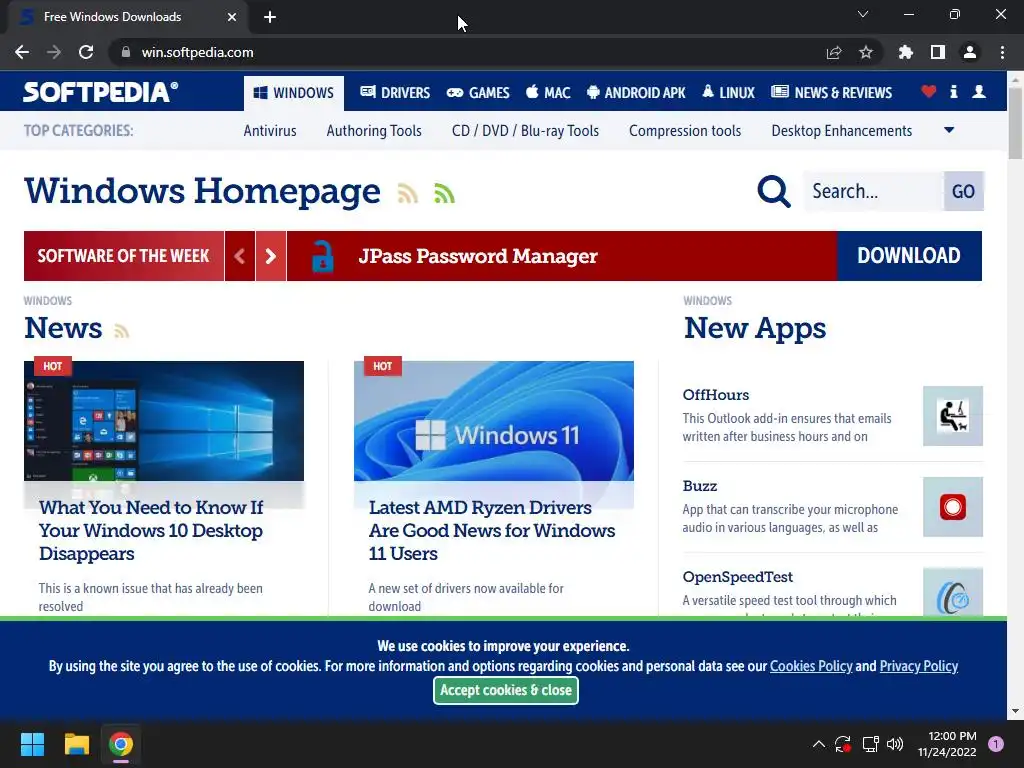Open the Privacy Policy link
Viewport: 1024px width, 768px height.
pos(919,666)
